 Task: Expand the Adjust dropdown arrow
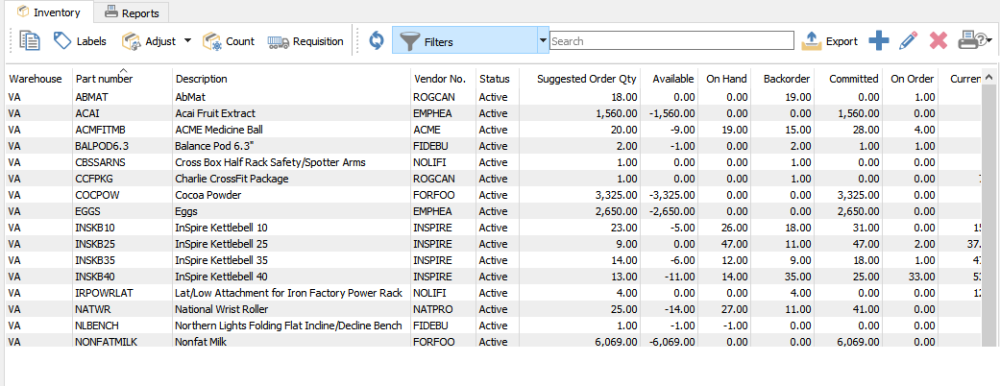click(x=188, y=41)
